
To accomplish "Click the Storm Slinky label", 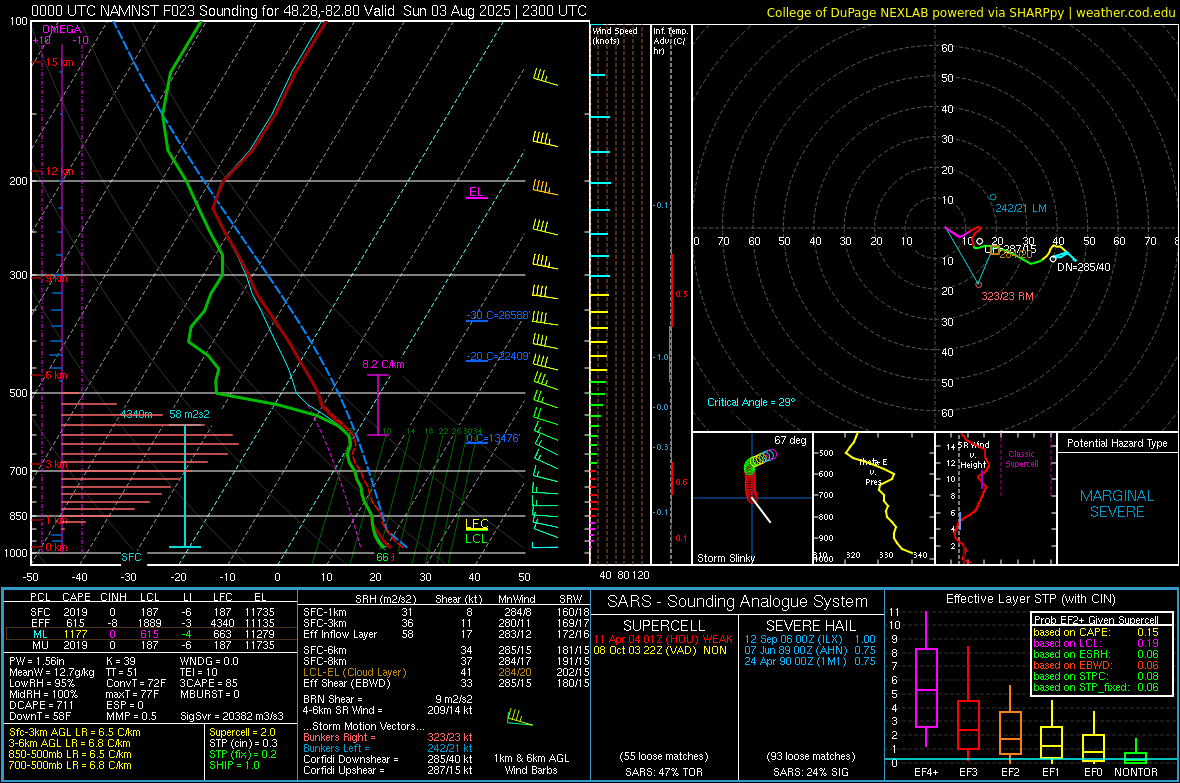I will point(725,558).
